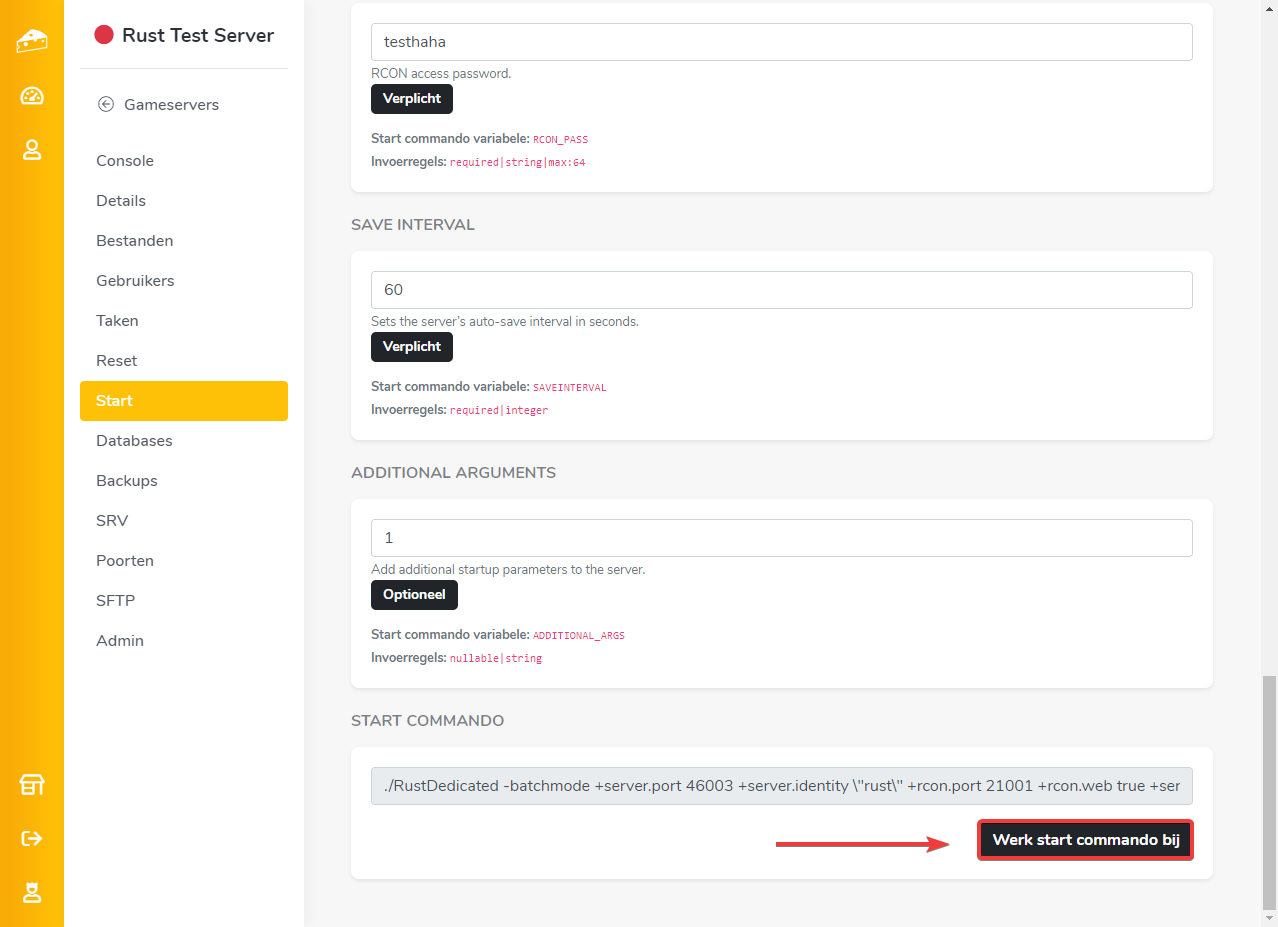1278x927 pixels.
Task: Focus the Save Interval input field
Action: tap(781, 290)
